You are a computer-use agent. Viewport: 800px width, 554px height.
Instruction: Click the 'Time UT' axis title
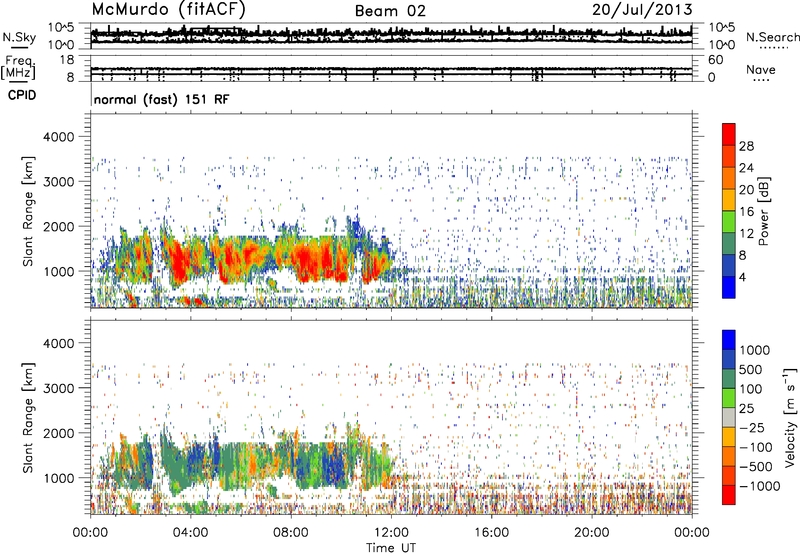tap(391, 548)
